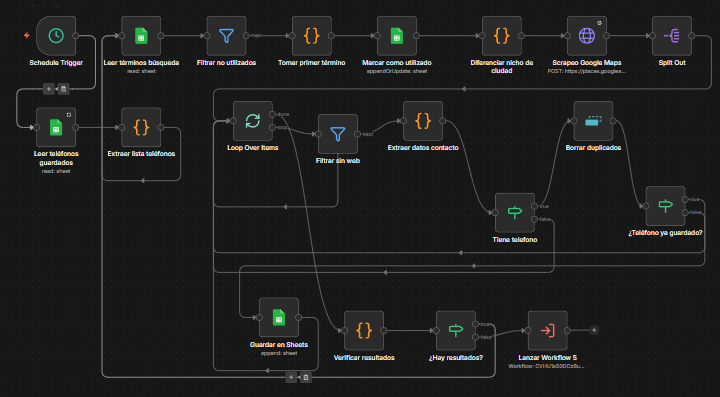Click the Guardar en Sheets input connector
The height and width of the screenshot is (397, 720).
coord(259,318)
